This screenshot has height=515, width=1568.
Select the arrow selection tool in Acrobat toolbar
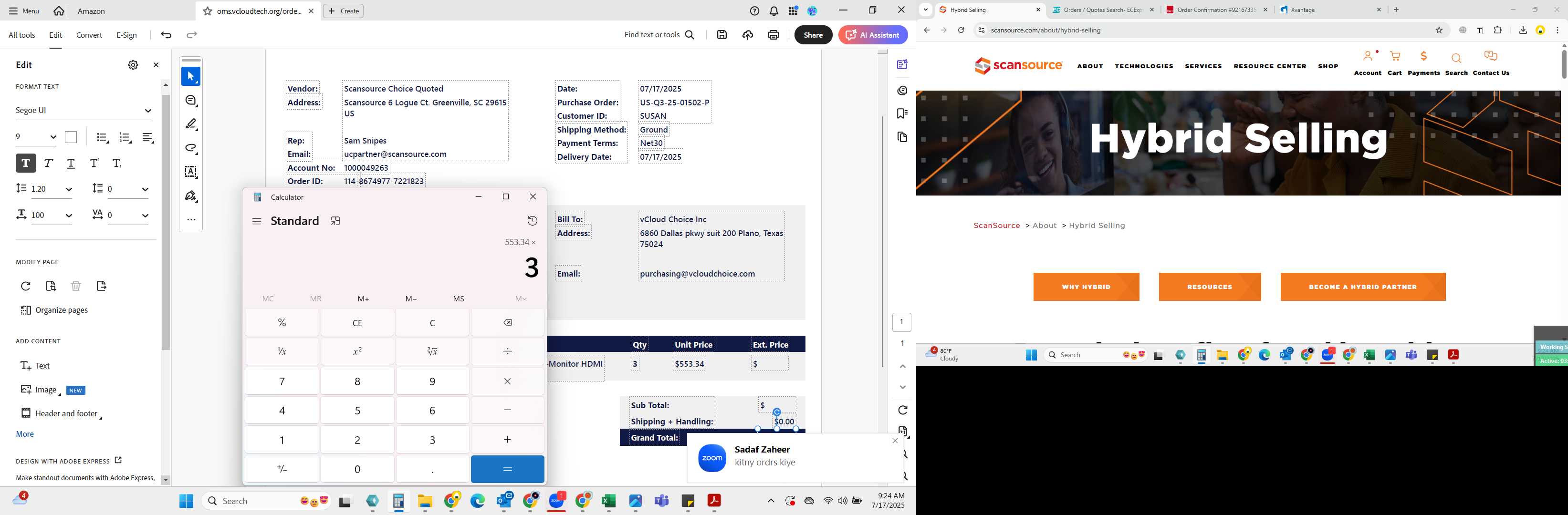point(190,77)
